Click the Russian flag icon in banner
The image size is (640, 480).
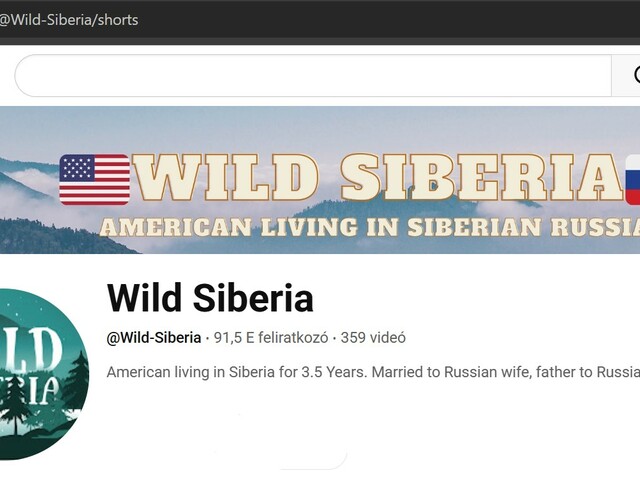click(x=633, y=180)
